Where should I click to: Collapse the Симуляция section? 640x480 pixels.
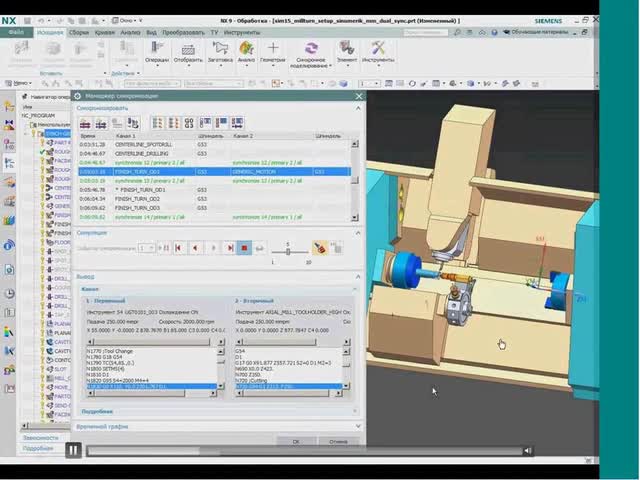point(358,233)
